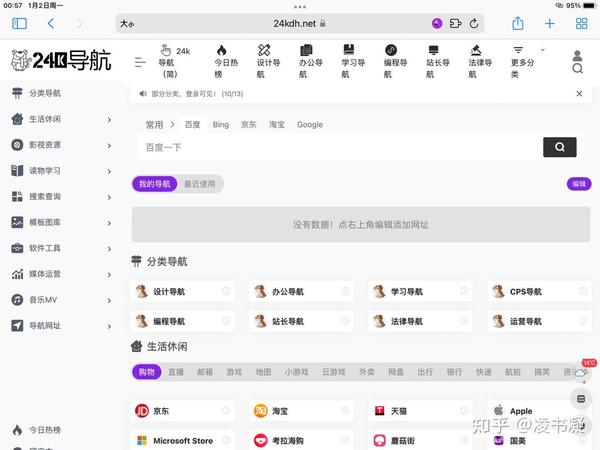This screenshot has height=450, width=600.
Task: Select the 邮箱 category tab
Action: pos(205,372)
